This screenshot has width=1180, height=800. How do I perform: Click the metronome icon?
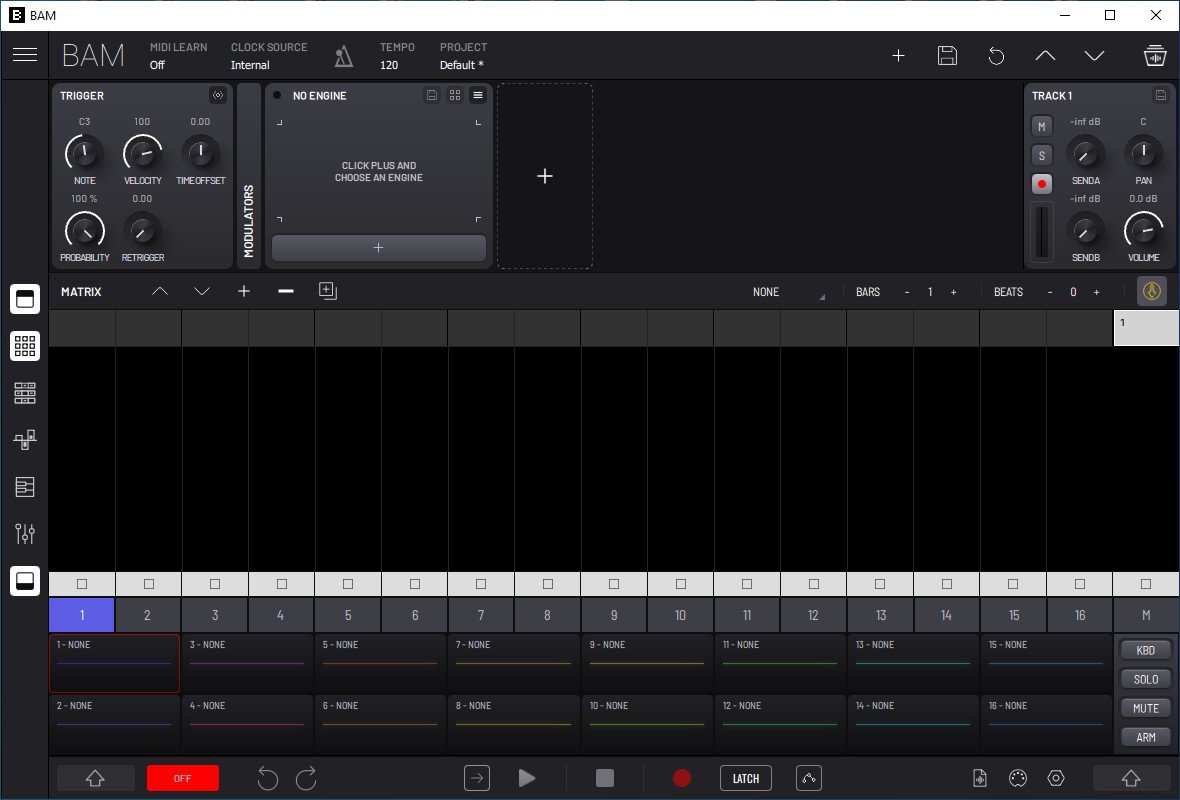pyautogui.click(x=344, y=56)
